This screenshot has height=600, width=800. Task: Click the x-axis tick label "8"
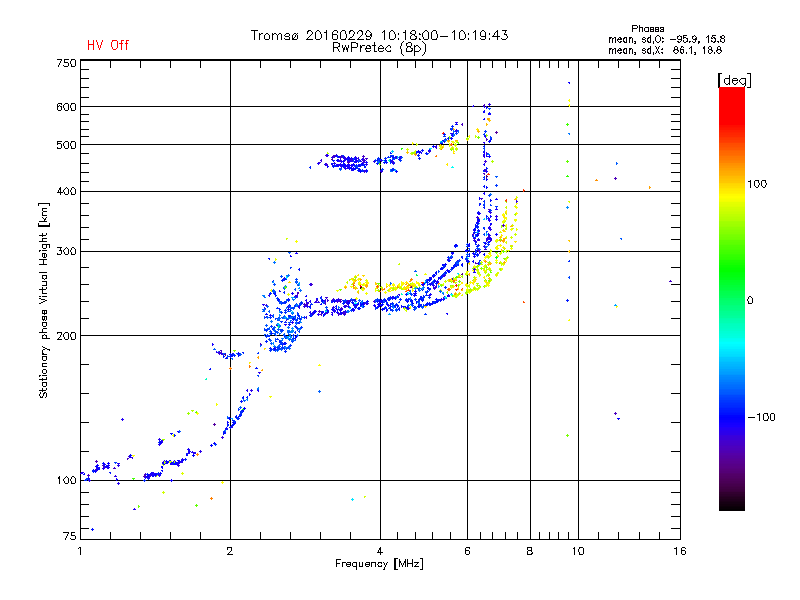[530, 551]
